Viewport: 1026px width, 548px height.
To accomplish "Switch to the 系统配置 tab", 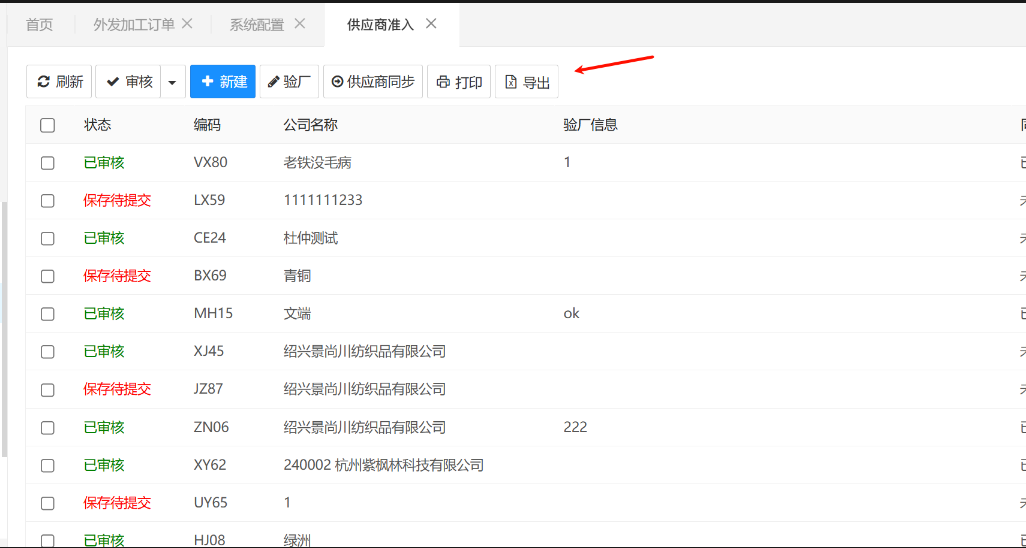I will 256,25.
